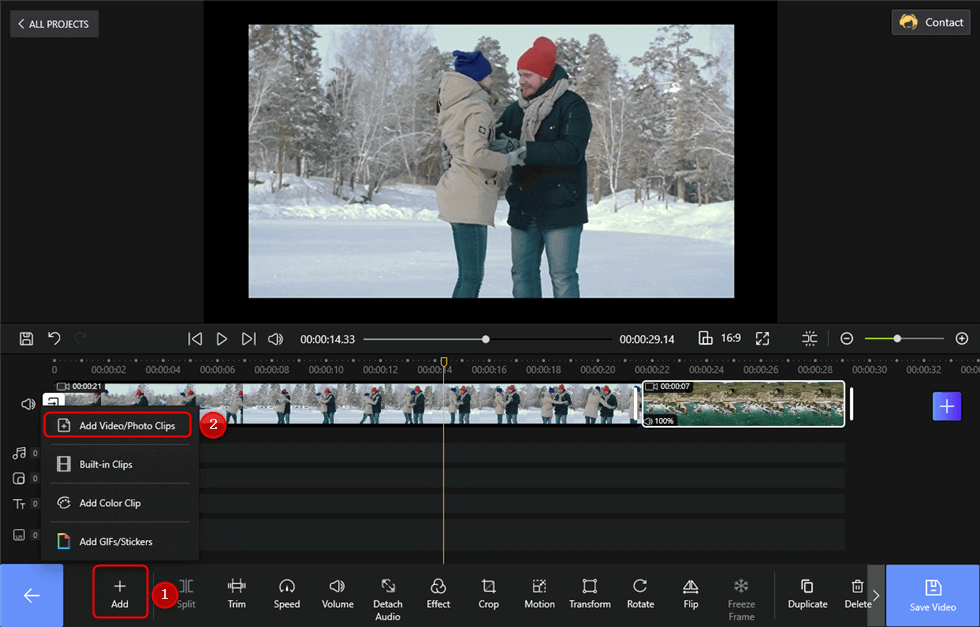The image size is (980, 627).
Task: Click the video preview image
Action: coord(491,161)
